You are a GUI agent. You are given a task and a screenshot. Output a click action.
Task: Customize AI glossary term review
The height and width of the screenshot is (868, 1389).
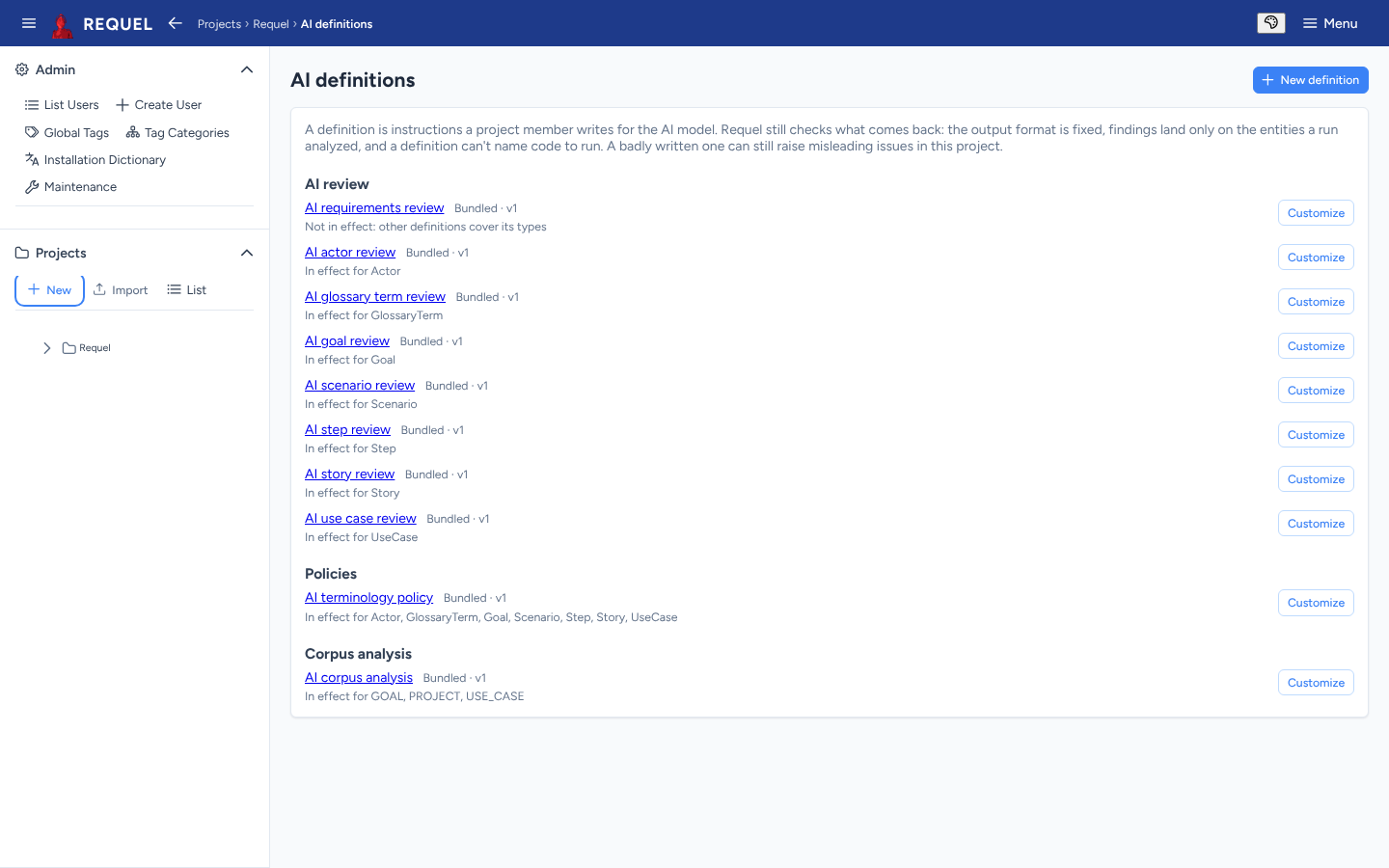click(x=1316, y=302)
